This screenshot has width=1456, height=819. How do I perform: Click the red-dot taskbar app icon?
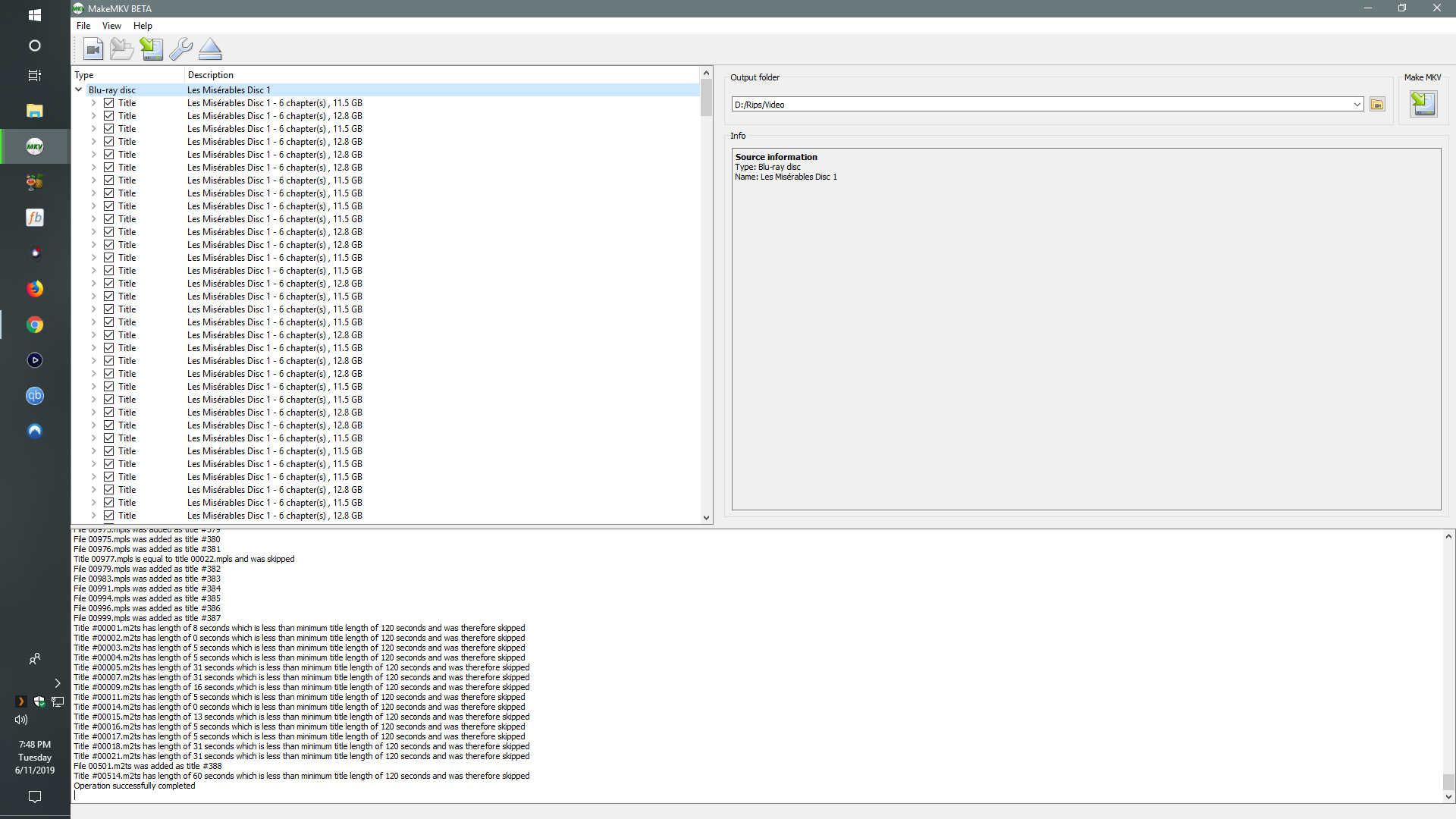35,253
